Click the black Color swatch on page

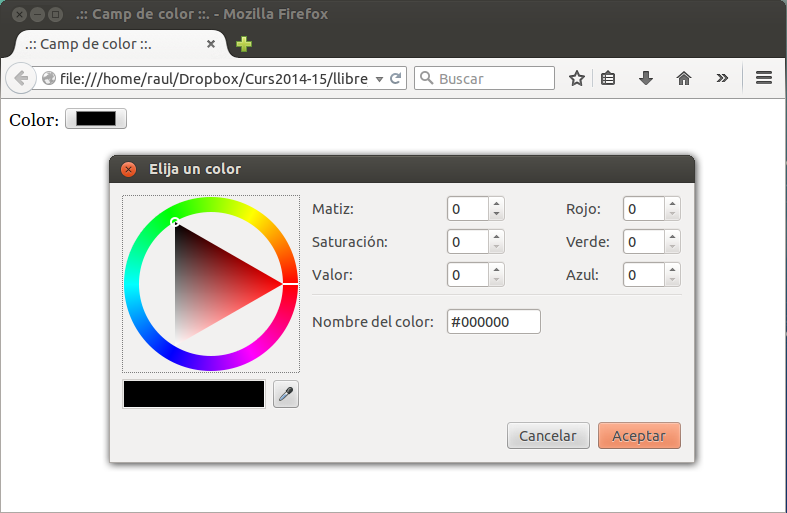[96, 119]
